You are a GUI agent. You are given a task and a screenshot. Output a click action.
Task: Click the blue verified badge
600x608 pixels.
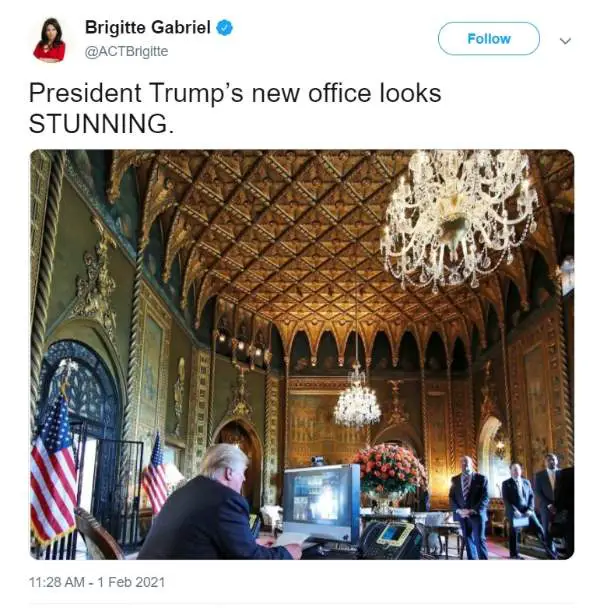click(224, 28)
